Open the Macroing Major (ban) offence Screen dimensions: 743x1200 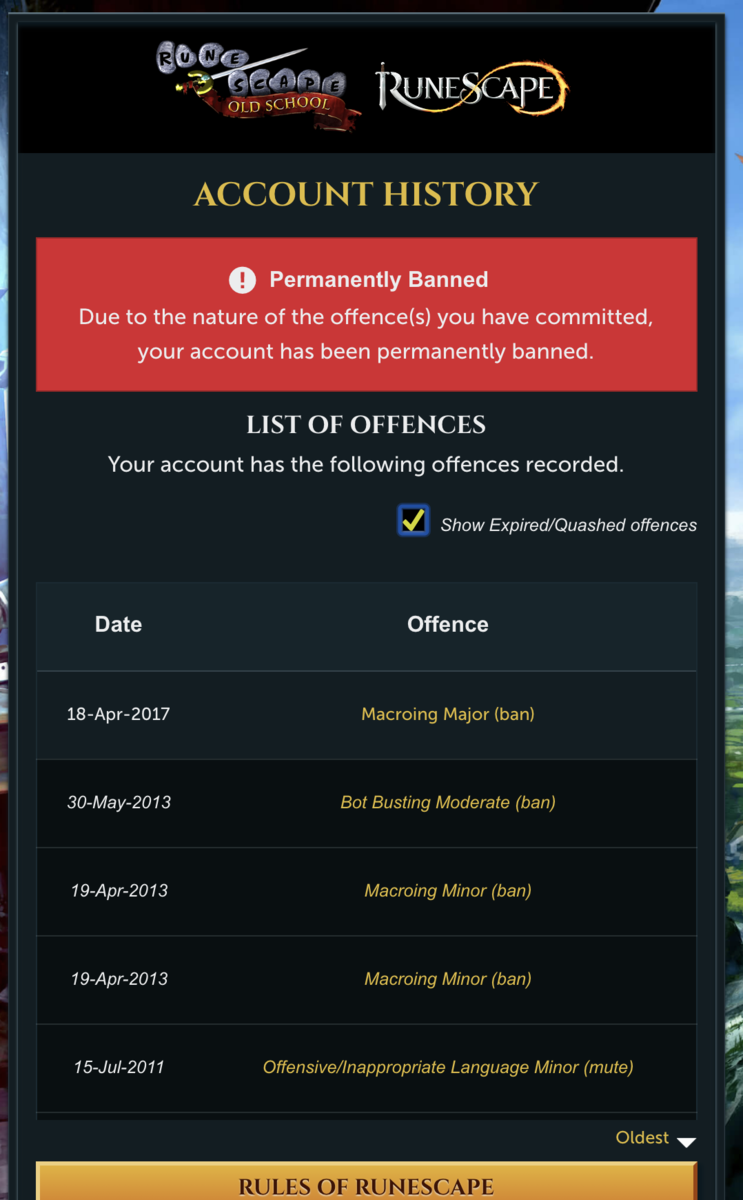point(448,714)
